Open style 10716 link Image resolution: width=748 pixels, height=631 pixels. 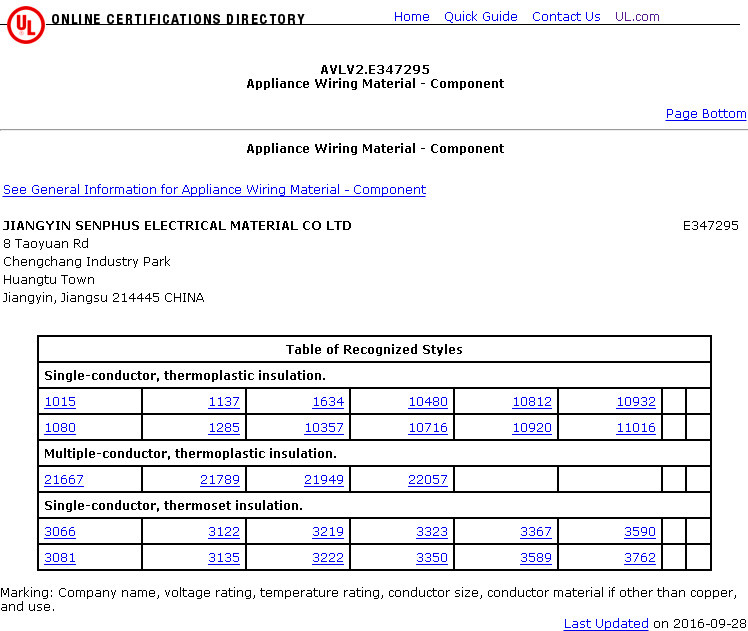pyautogui.click(x=428, y=427)
